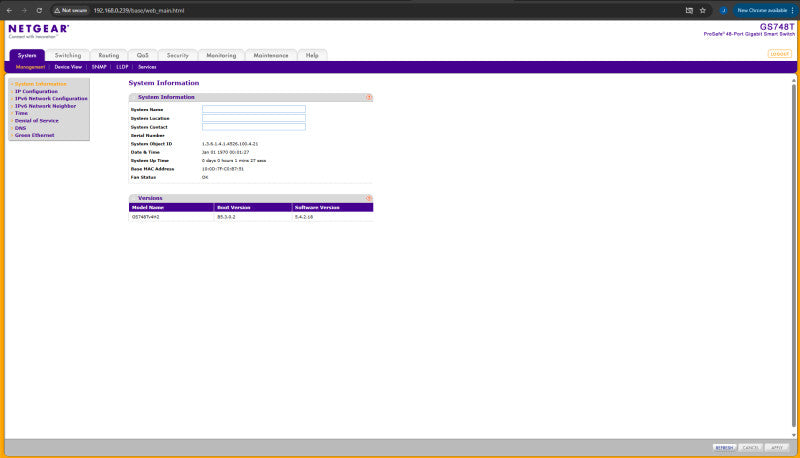The height and width of the screenshot is (458, 800).
Task: Click the New Chrome available update chip
Action: [762, 10]
